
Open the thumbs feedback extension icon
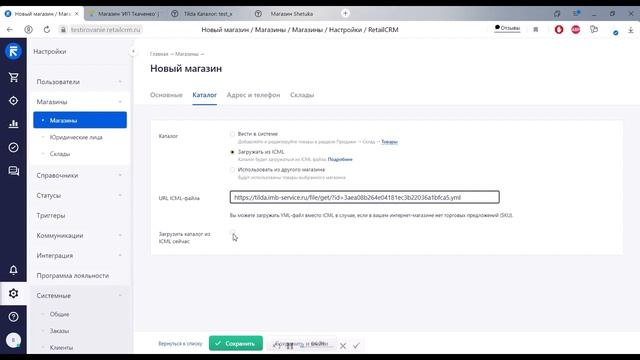point(594,29)
